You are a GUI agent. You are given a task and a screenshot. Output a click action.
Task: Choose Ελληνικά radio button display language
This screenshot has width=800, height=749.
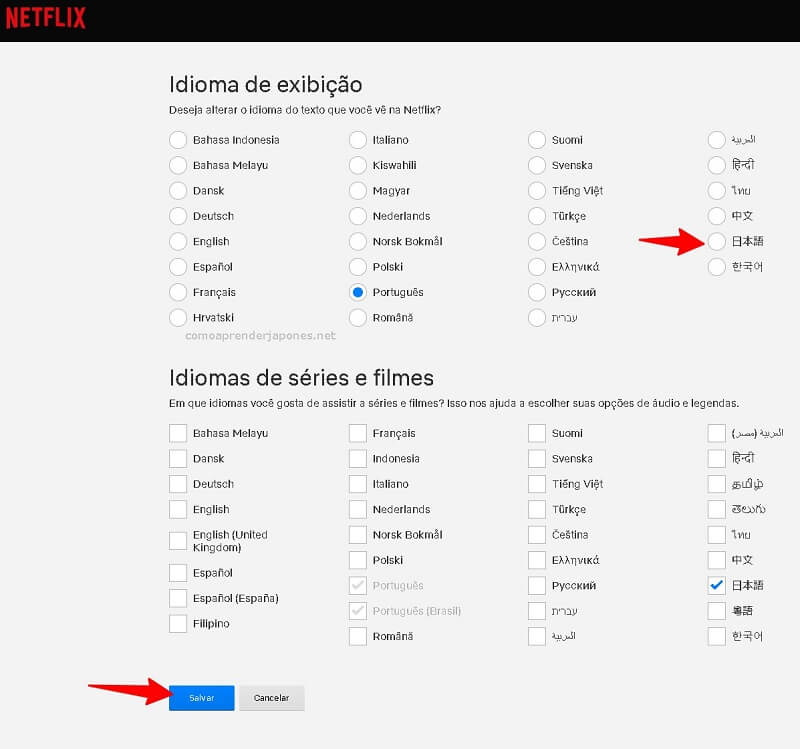[537, 267]
